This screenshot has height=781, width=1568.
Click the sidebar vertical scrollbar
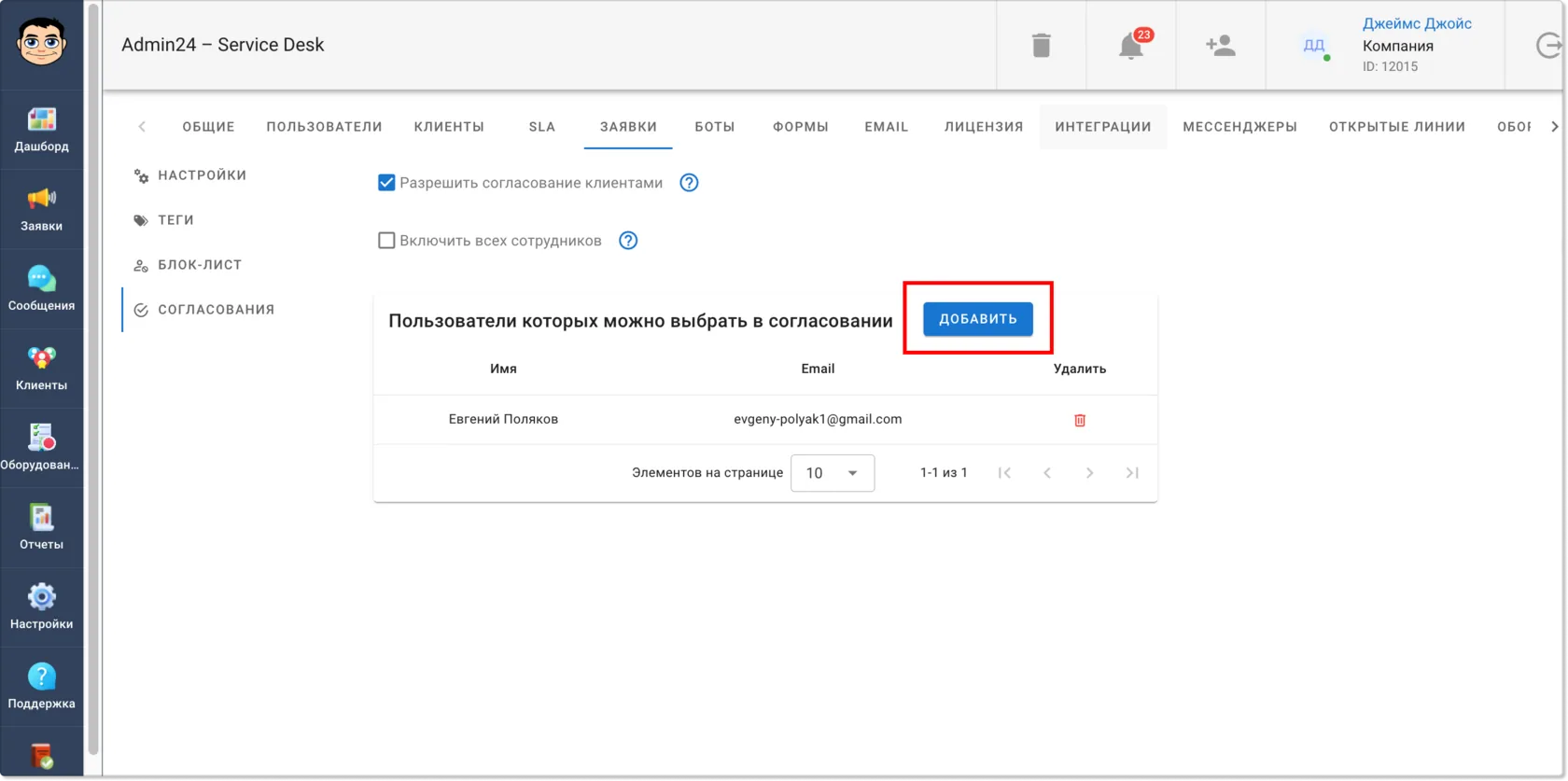coord(92,379)
